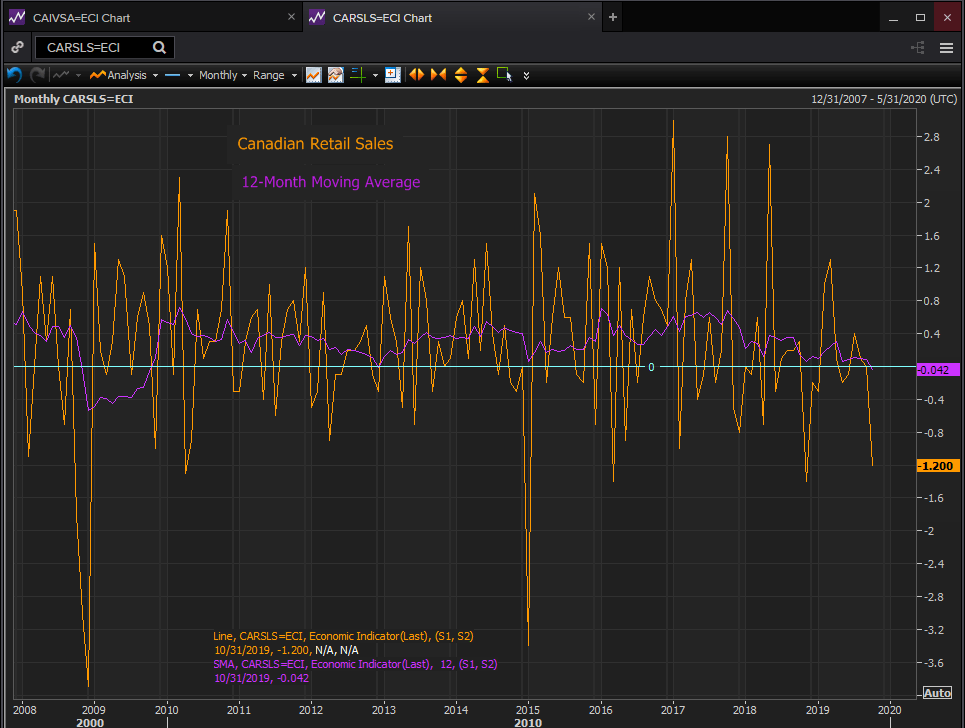The image size is (965, 728).
Task: Click the Auto scale button
Action: coord(937,693)
